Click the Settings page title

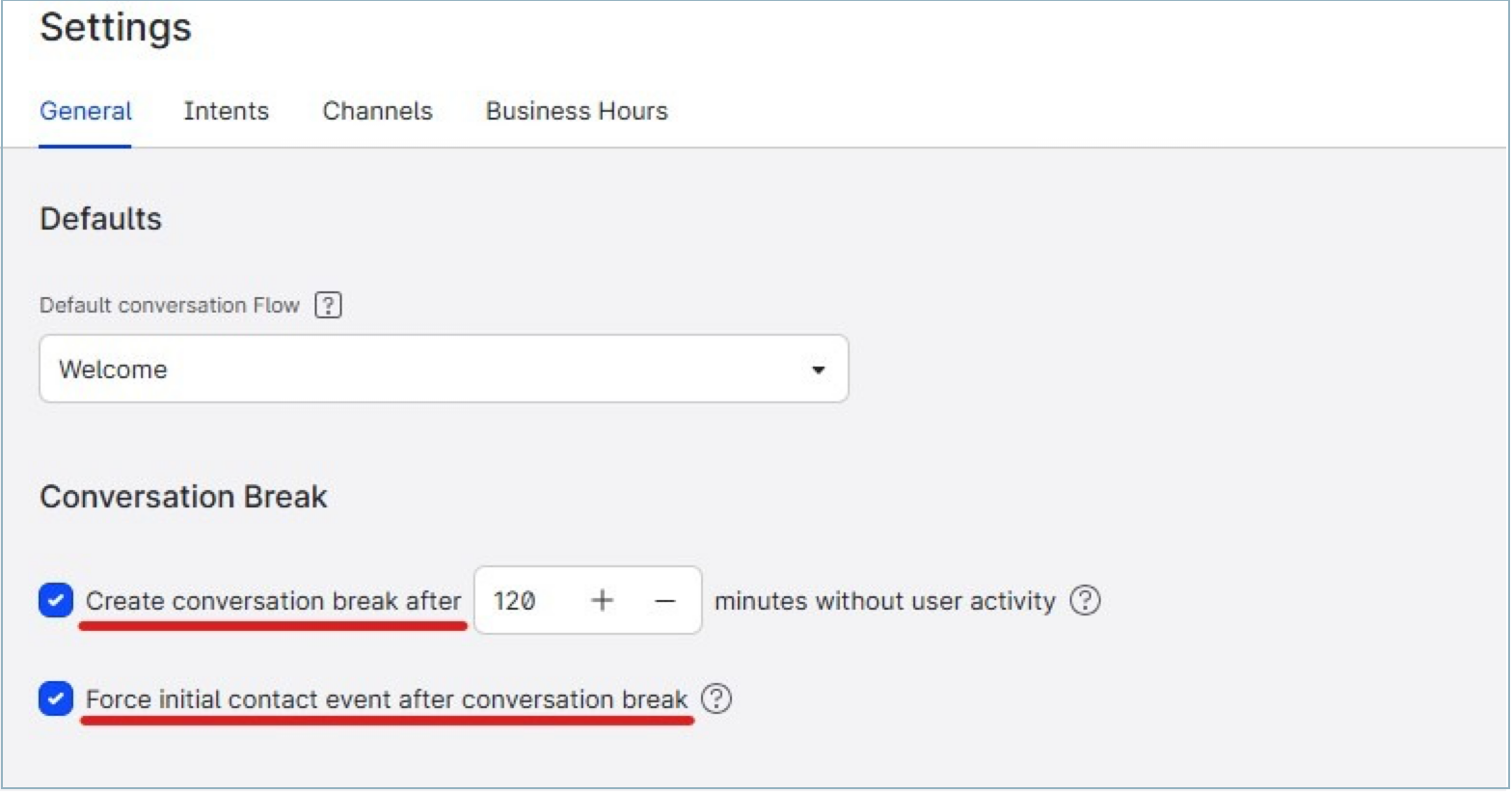tap(116, 27)
